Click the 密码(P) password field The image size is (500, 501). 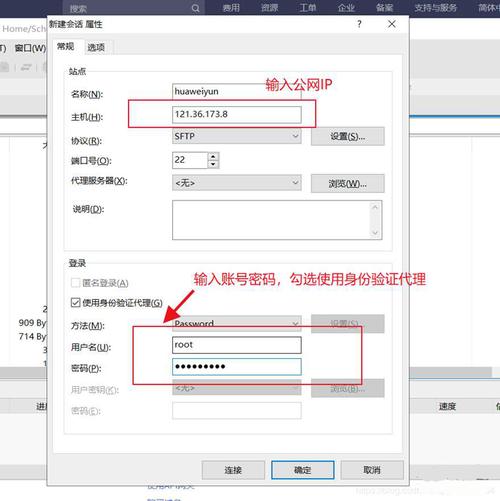click(237, 367)
